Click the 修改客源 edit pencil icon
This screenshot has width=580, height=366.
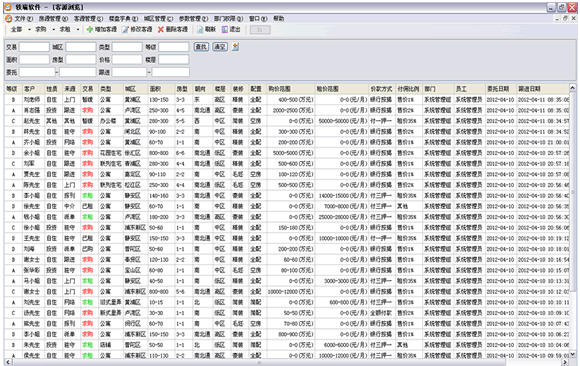125,30
